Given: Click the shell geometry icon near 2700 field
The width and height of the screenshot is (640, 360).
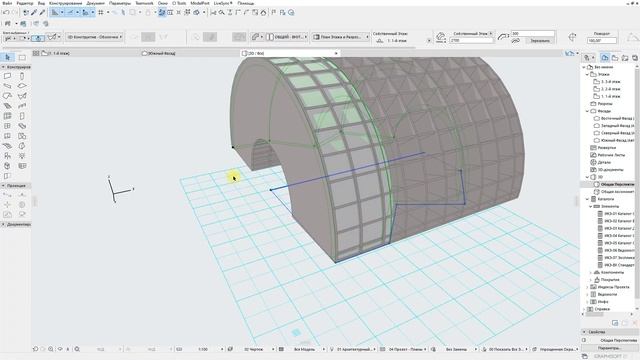Looking at the screenshot, I should point(440,37).
